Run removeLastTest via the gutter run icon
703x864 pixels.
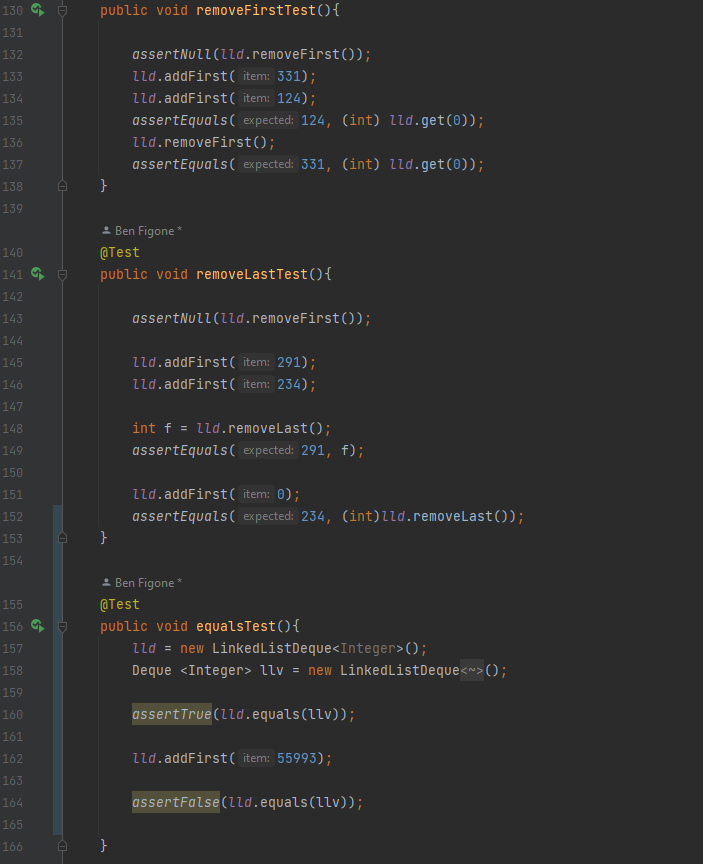click(37, 274)
